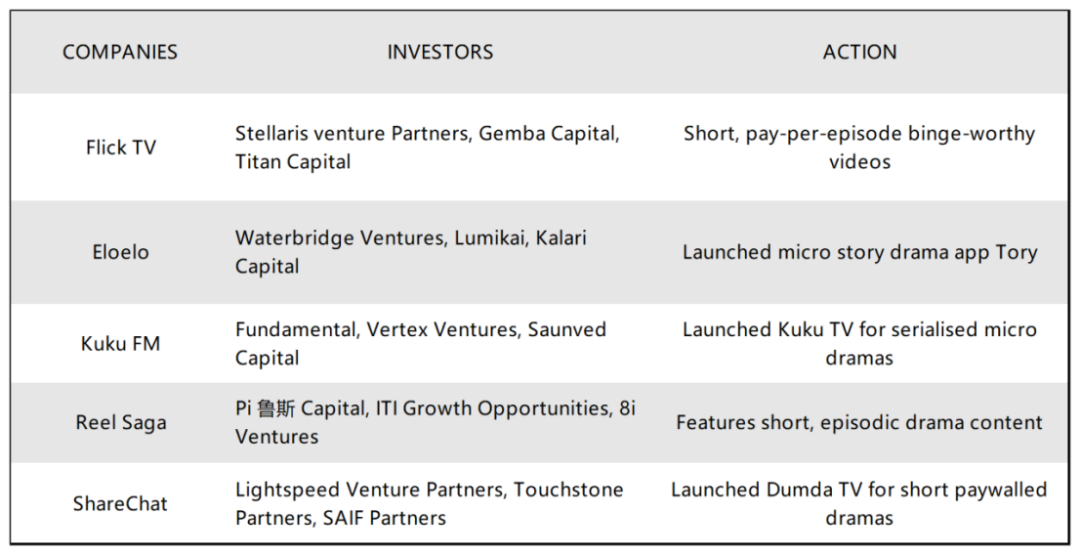1080x555 pixels.
Task: Click the Titan Capital text
Action: click(x=293, y=162)
